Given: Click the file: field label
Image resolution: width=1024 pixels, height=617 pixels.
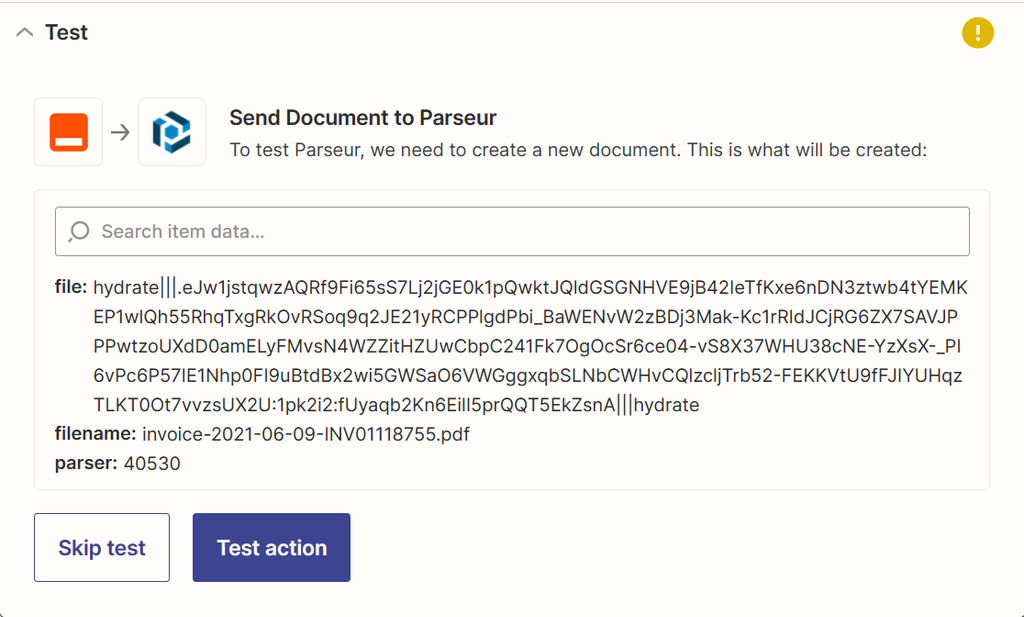Looking at the screenshot, I should point(70,288).
